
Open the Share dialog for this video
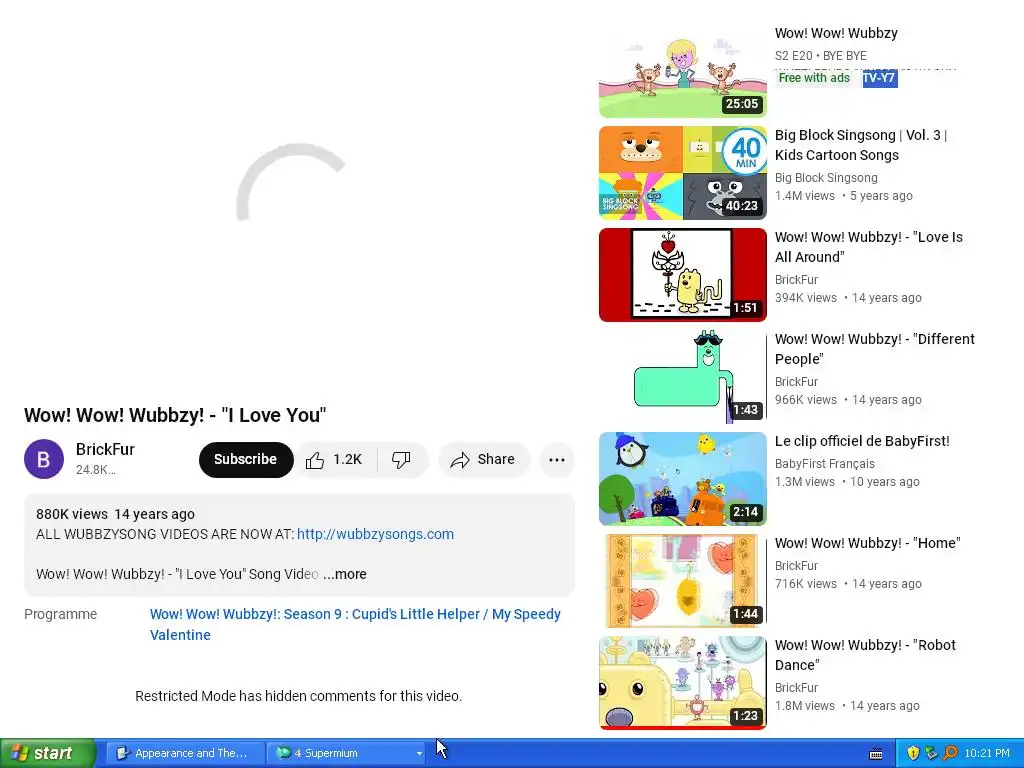pyautogui.click(x=483, y=460)
